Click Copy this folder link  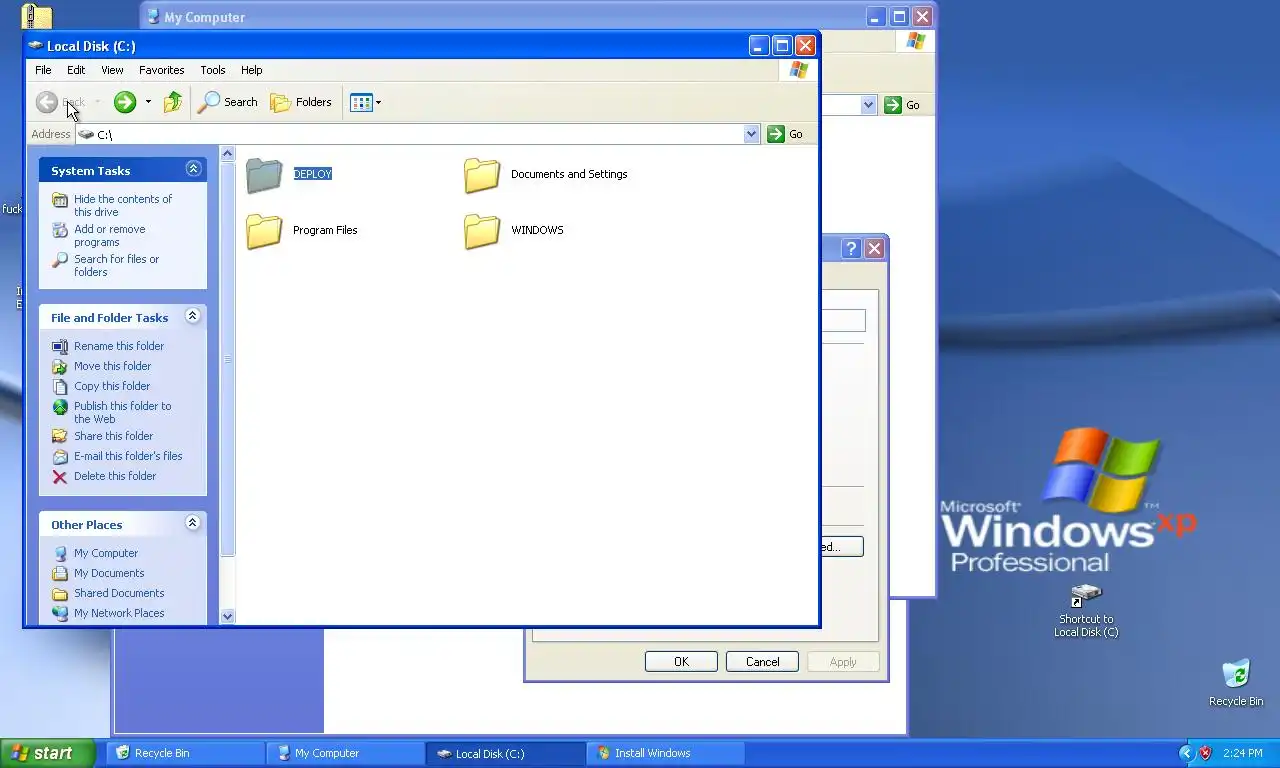tap(112, 386)
